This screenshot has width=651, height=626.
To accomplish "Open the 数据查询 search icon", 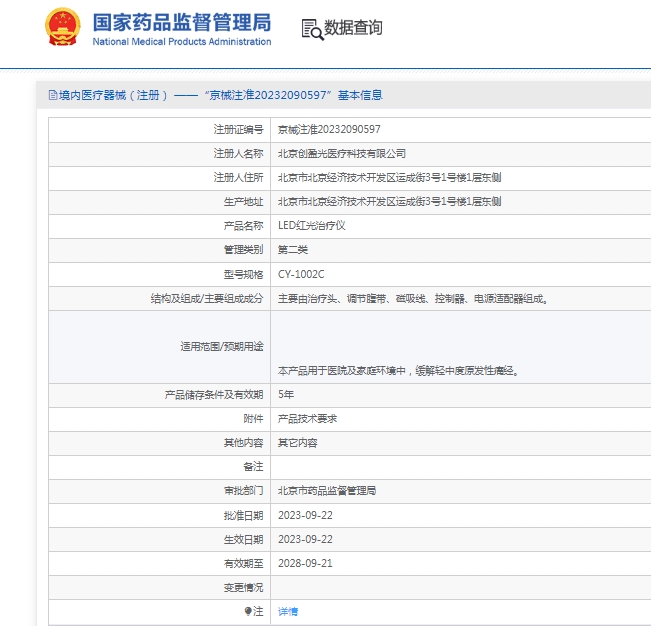I will tap(312, 29).
